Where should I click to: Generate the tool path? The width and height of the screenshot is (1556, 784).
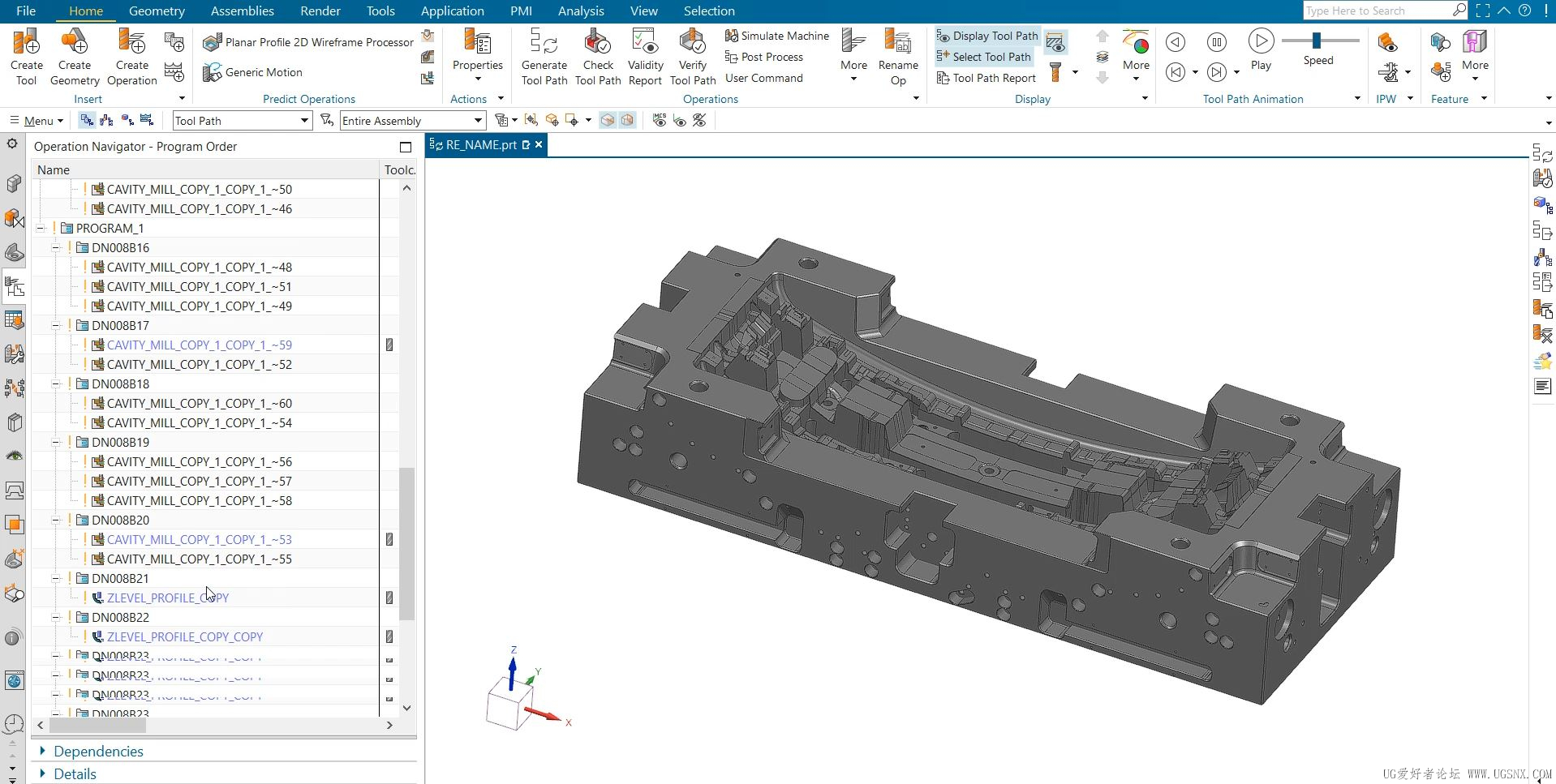click(x=544, y=57)
